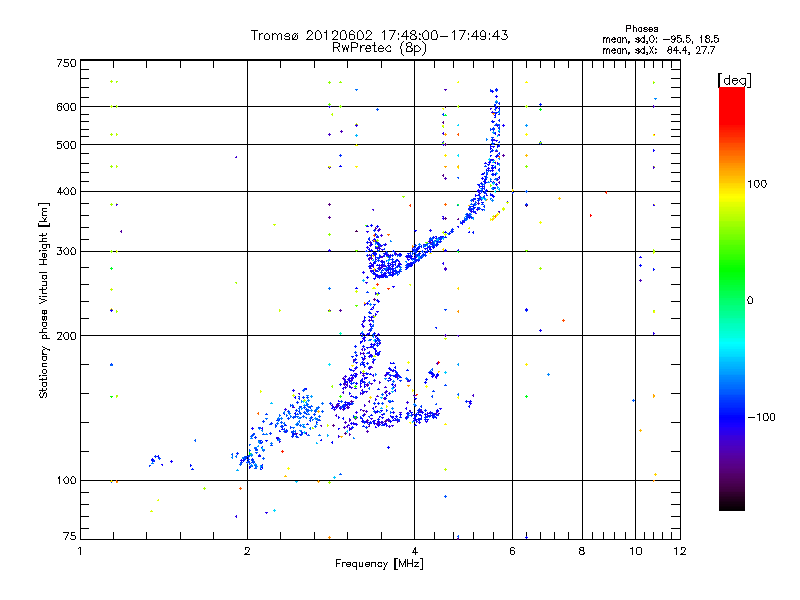Viewport: 800px width, 600px height.
Task: Click colorbar tick label '-100'
Action: [762, 417]
